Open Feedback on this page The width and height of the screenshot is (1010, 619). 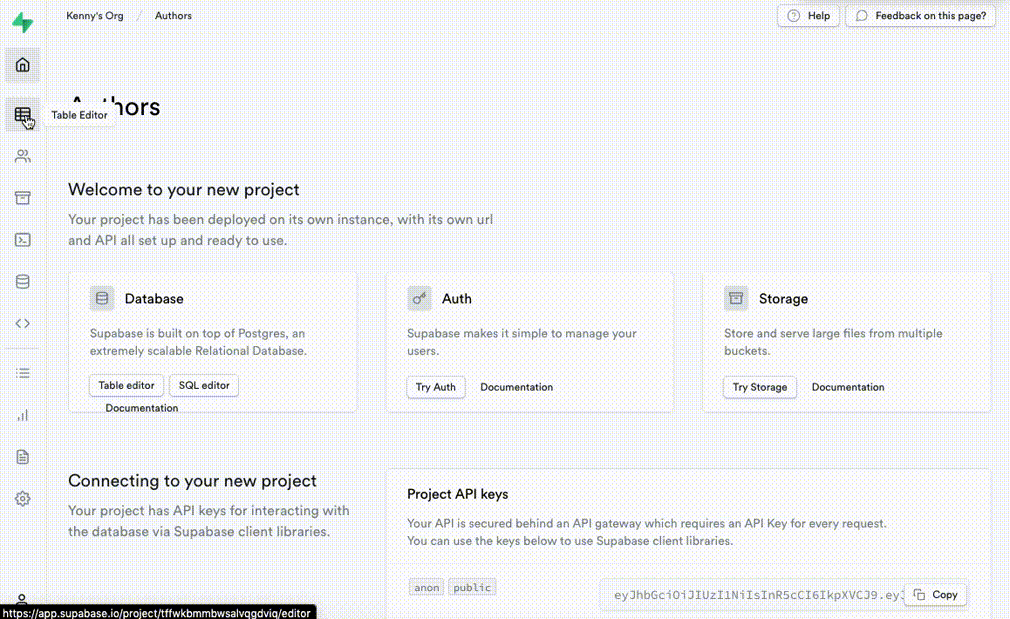pyautogui.click(x=920, y=15)
